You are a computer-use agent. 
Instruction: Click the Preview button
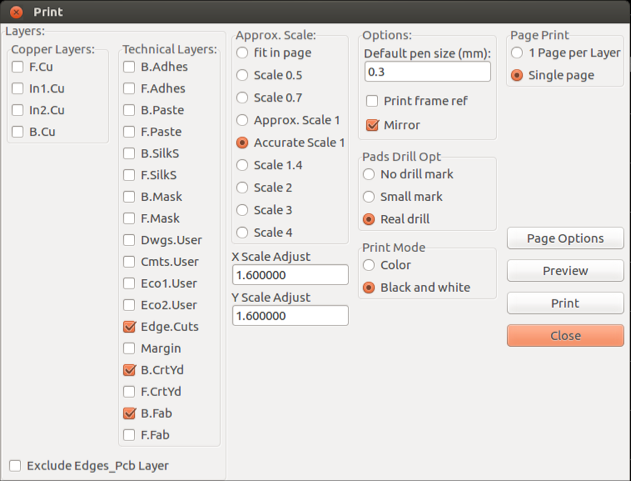(565, 271)
